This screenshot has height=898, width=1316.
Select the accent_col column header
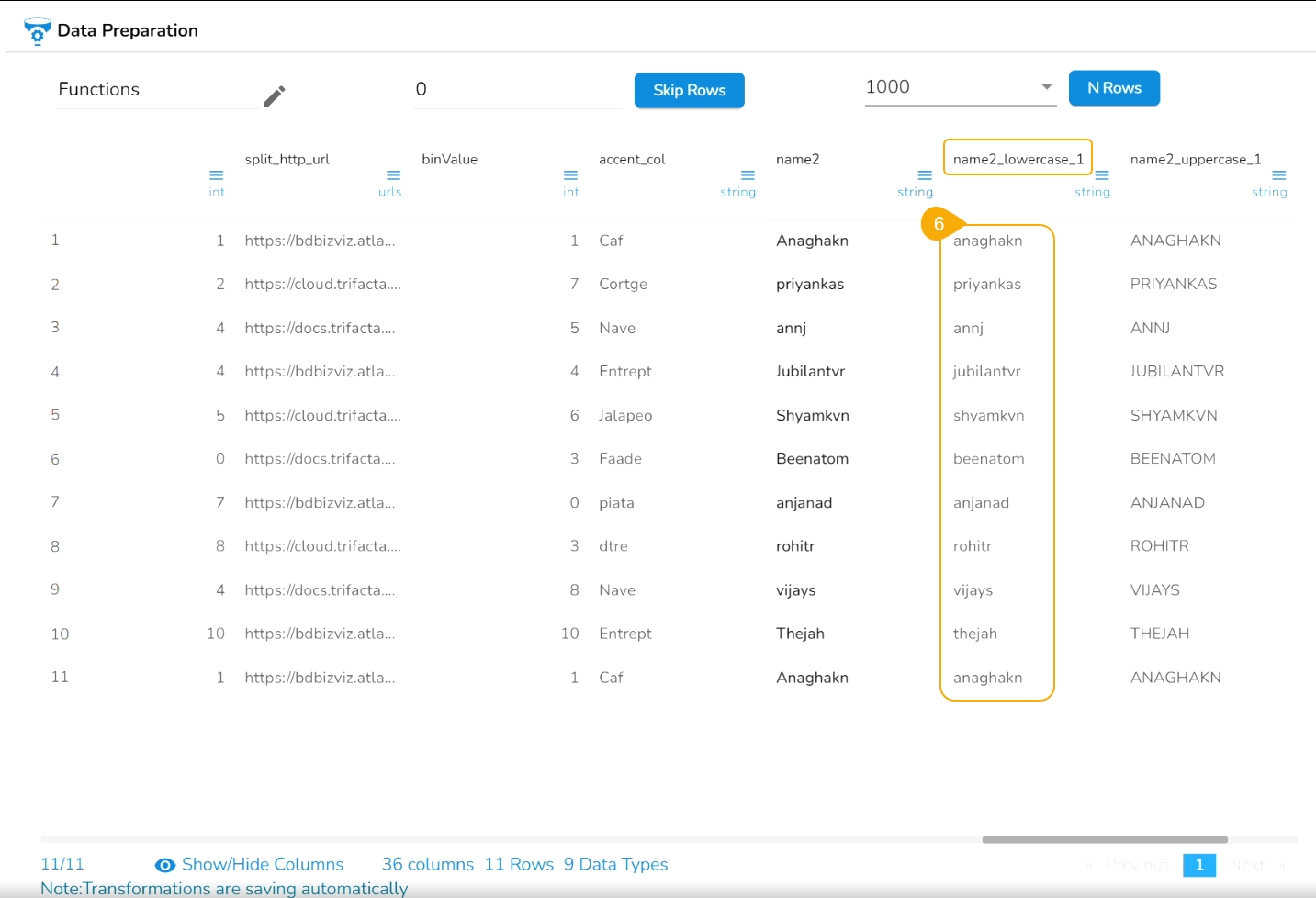(632, 159)
